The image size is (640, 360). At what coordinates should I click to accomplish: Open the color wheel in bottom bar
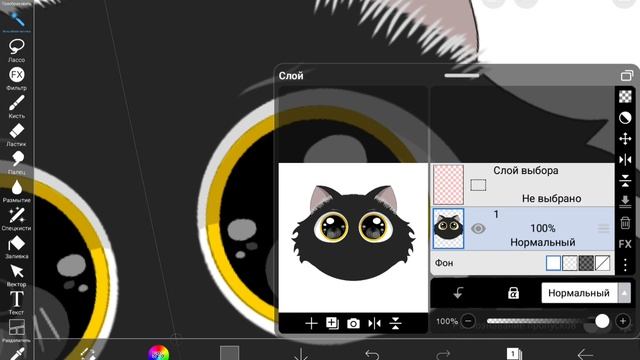pyautogui.click(x=158, y=353)
